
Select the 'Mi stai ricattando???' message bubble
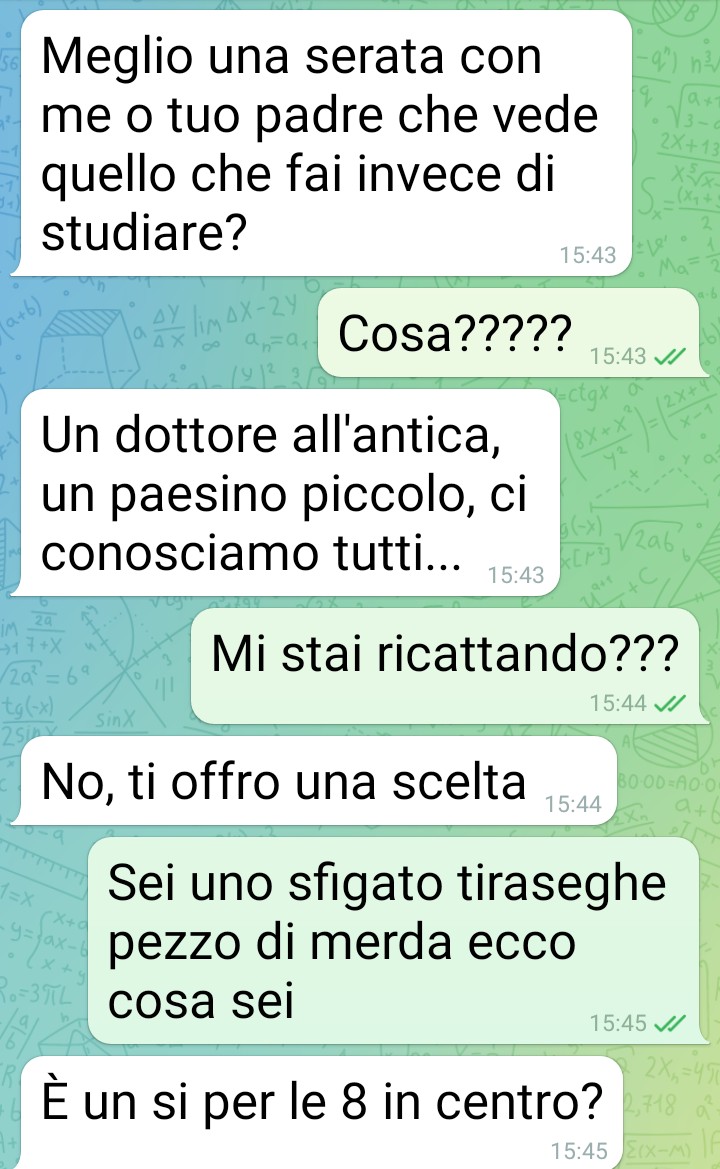pos(446,666)
